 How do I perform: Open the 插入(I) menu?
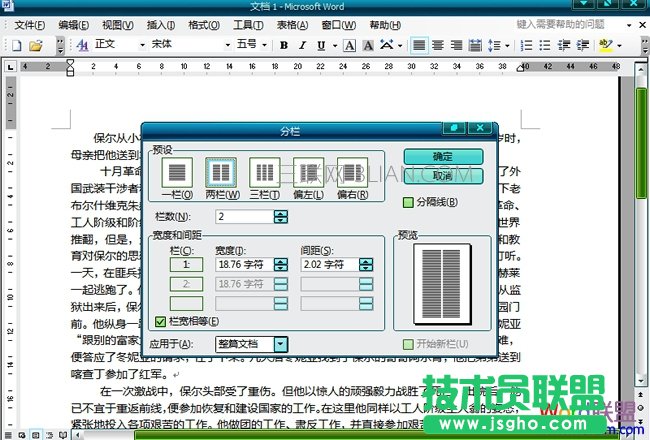tap(161, 25)
